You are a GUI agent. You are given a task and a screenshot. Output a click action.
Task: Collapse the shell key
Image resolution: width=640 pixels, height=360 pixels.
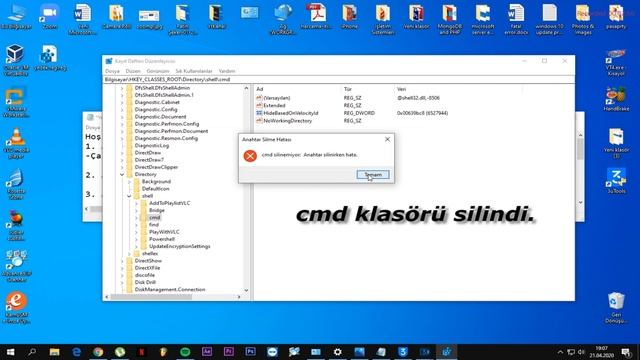tap(129, 196)
